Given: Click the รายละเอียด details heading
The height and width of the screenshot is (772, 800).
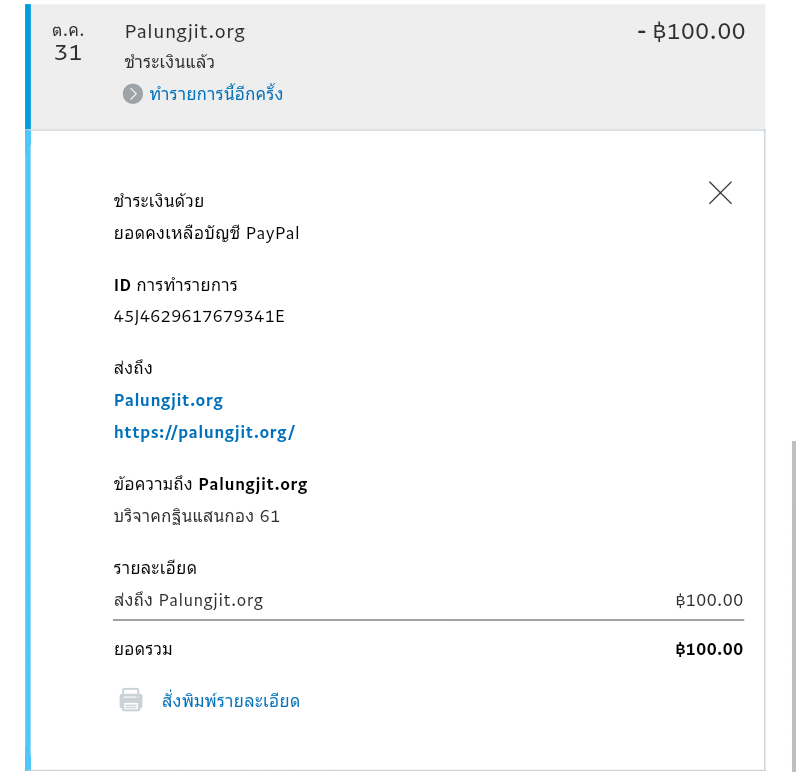Looking at the screenshot, I should [x=155, y=568].
